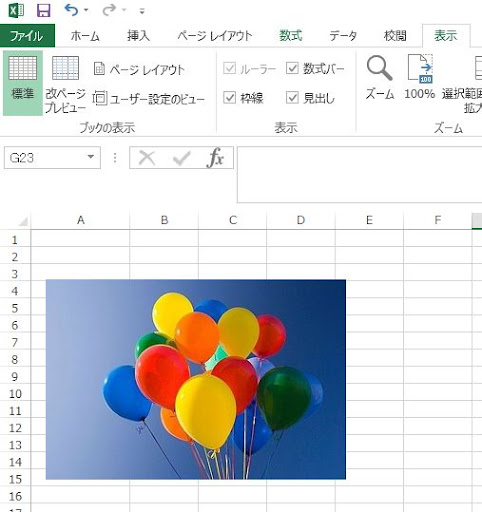Reset zoom with the 100% button
The image size is (482, 512).
(420, 77)
